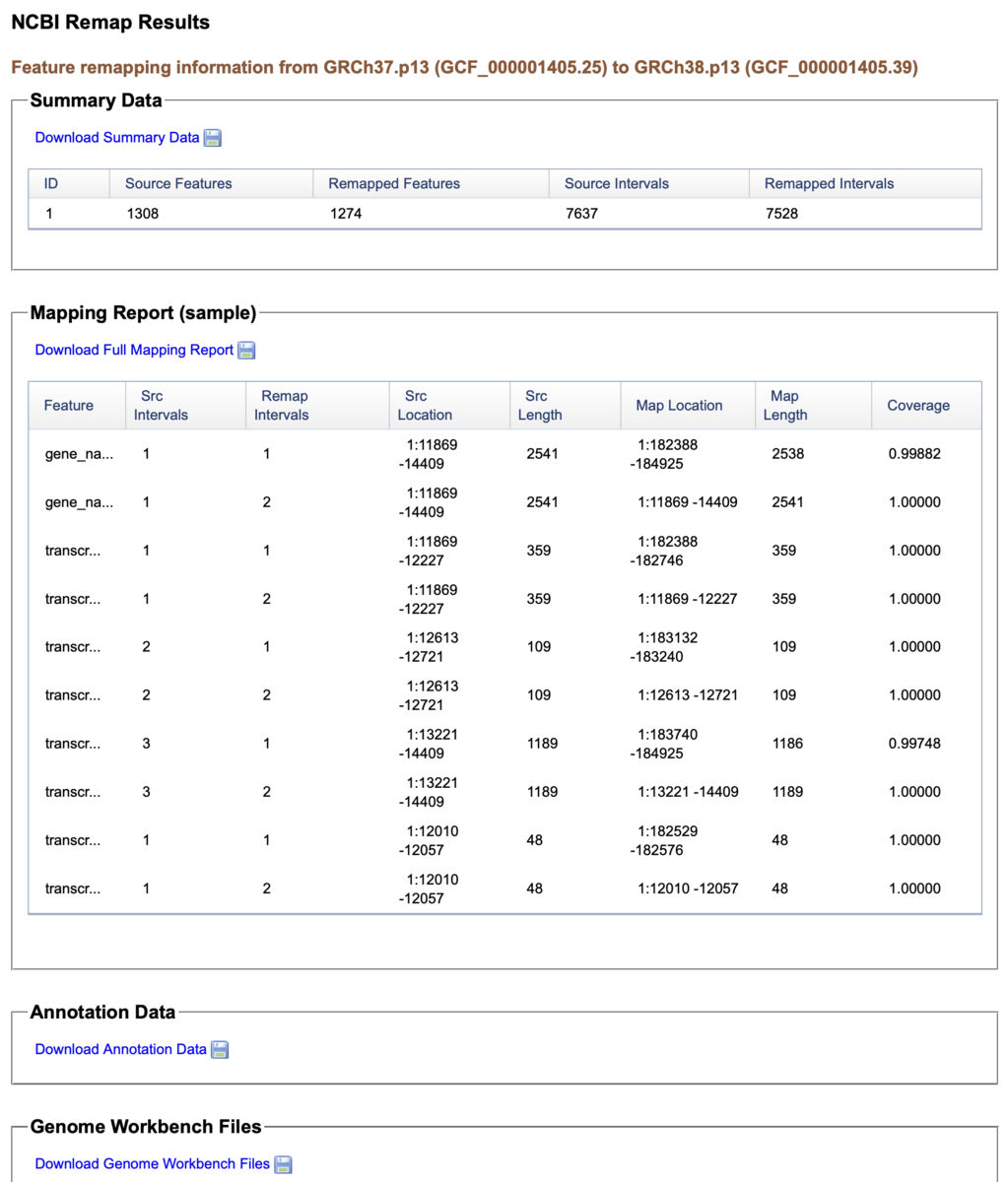
Task: Select the feature remapping GRCh37.p13 to GRCh38.p13 subtitle
Action: coord(464,68)
